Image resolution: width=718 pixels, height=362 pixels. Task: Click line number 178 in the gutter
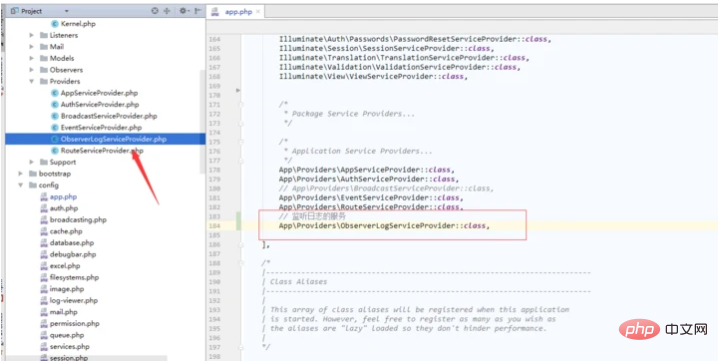[x=214, y=170]
